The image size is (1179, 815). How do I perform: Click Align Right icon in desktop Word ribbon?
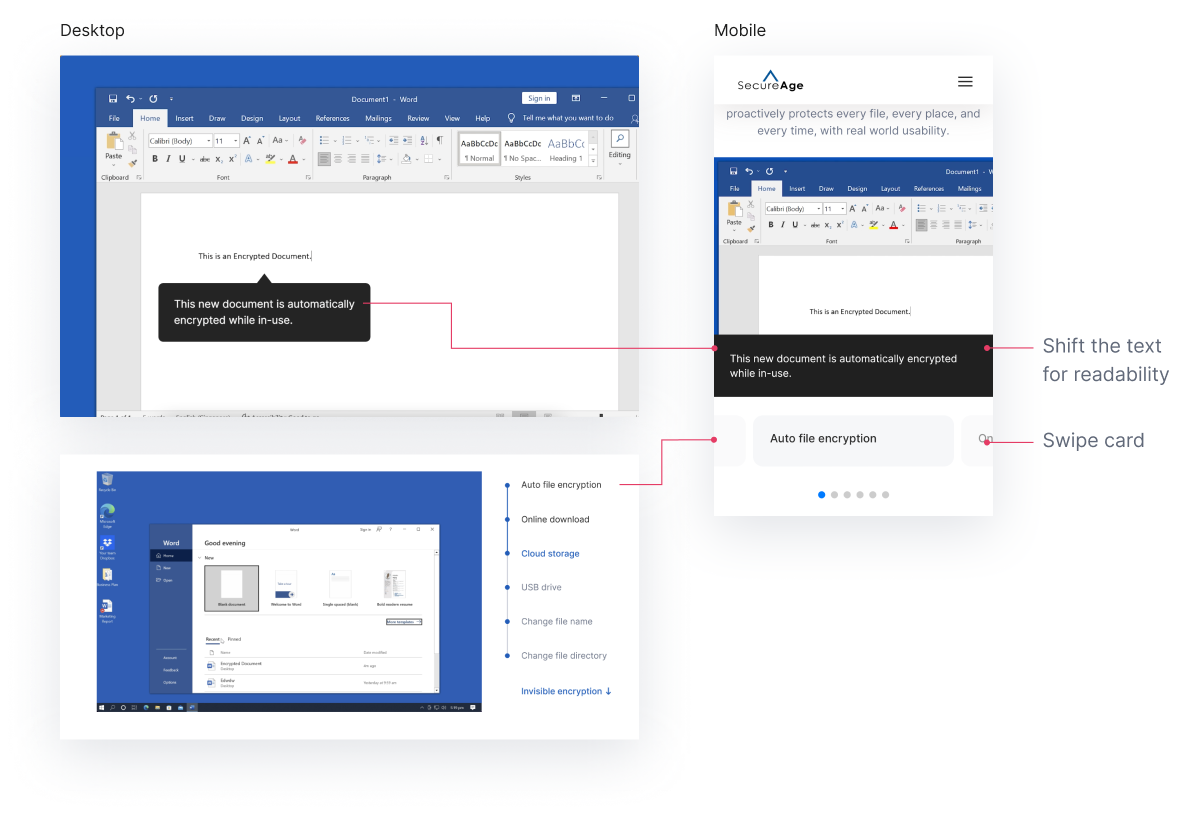(x=352, y=159)
